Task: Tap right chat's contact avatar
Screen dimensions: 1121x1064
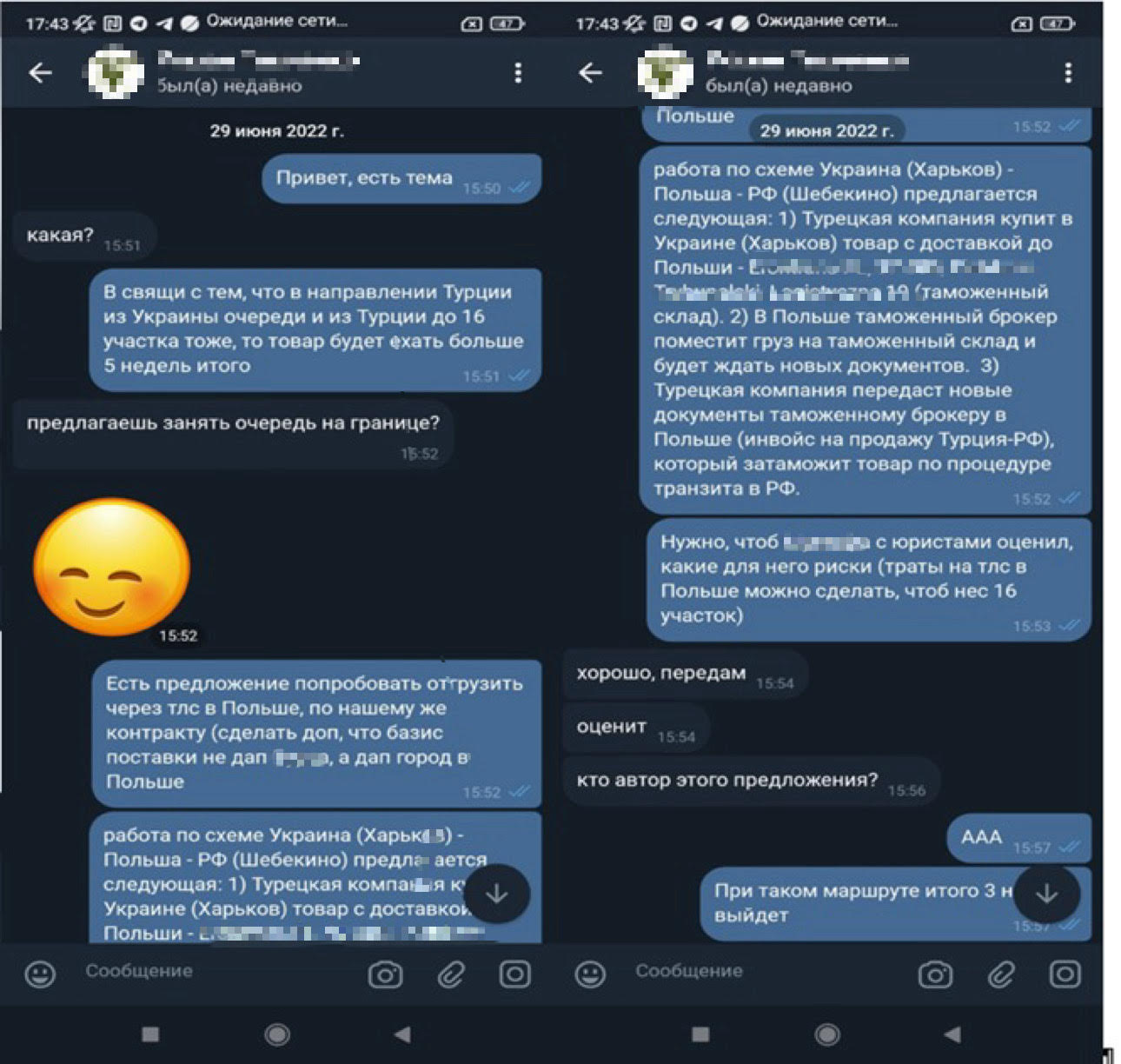Action: (x=666, y=73)
